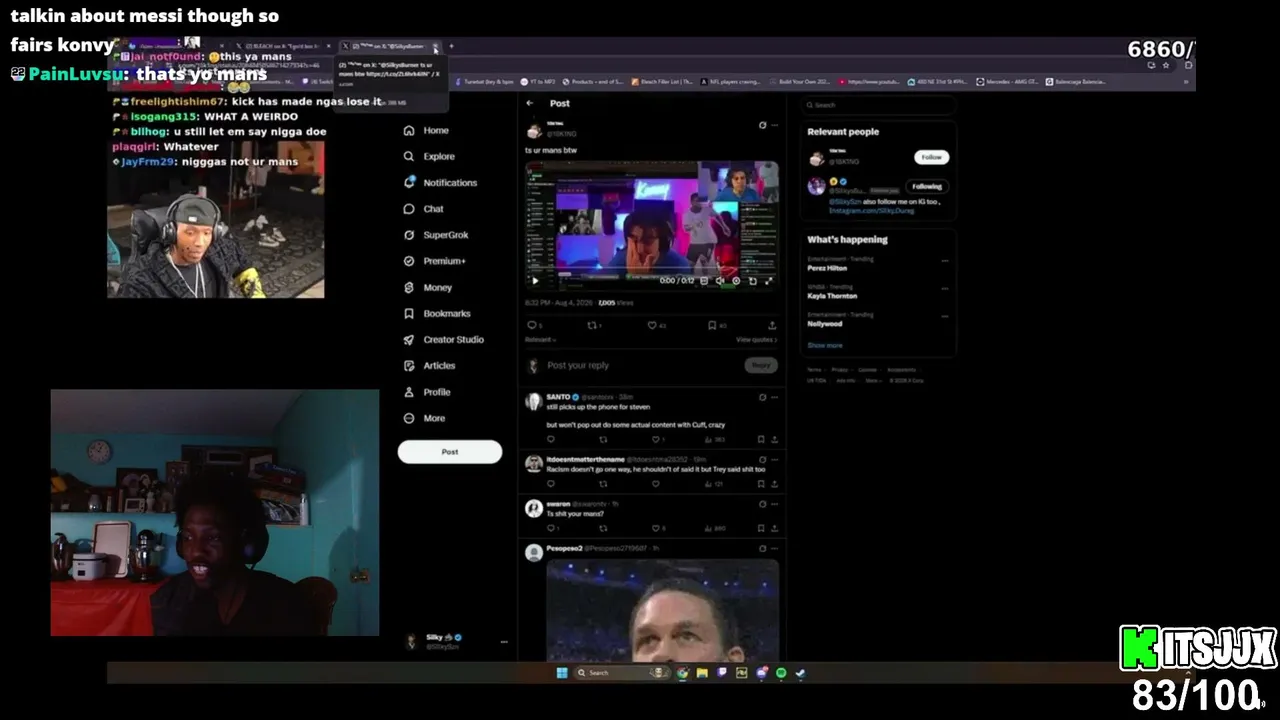Screen dimensions: 1280x720
Task: Open the Relevant replies sort dropdown
Action: click(x=540, y=340)
